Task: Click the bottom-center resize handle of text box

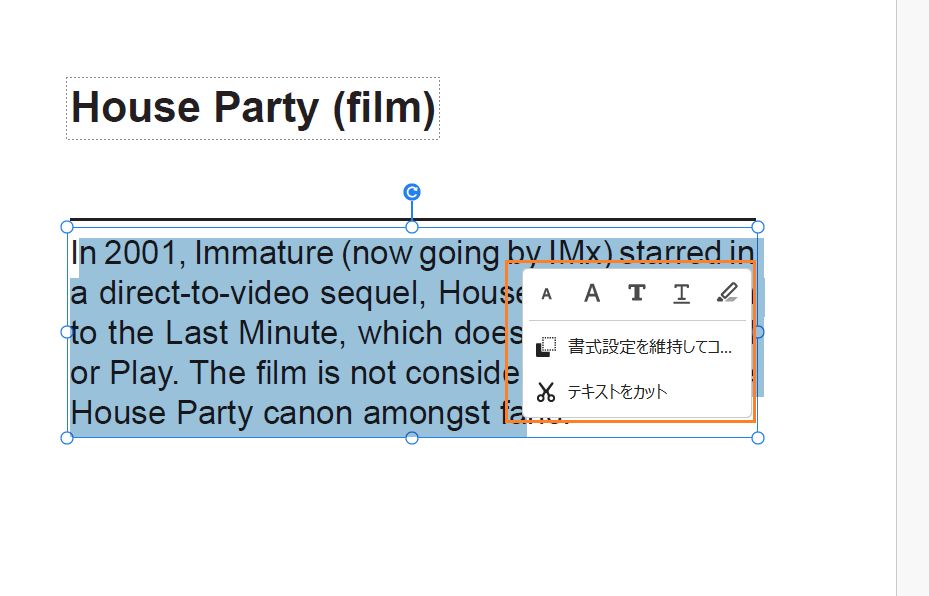Action: tap(412, 438)
